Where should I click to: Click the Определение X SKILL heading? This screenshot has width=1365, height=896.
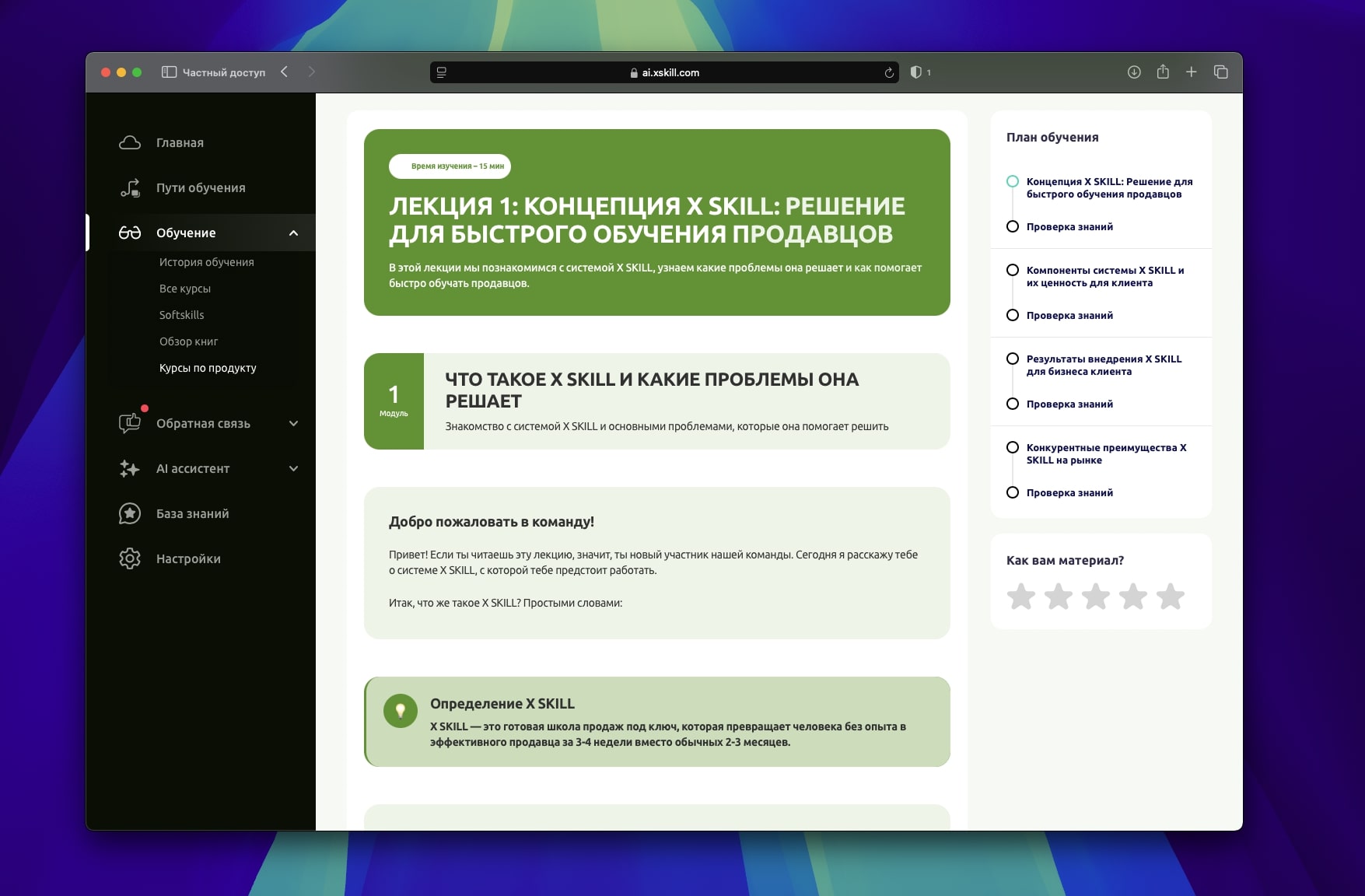click(502, 704)
